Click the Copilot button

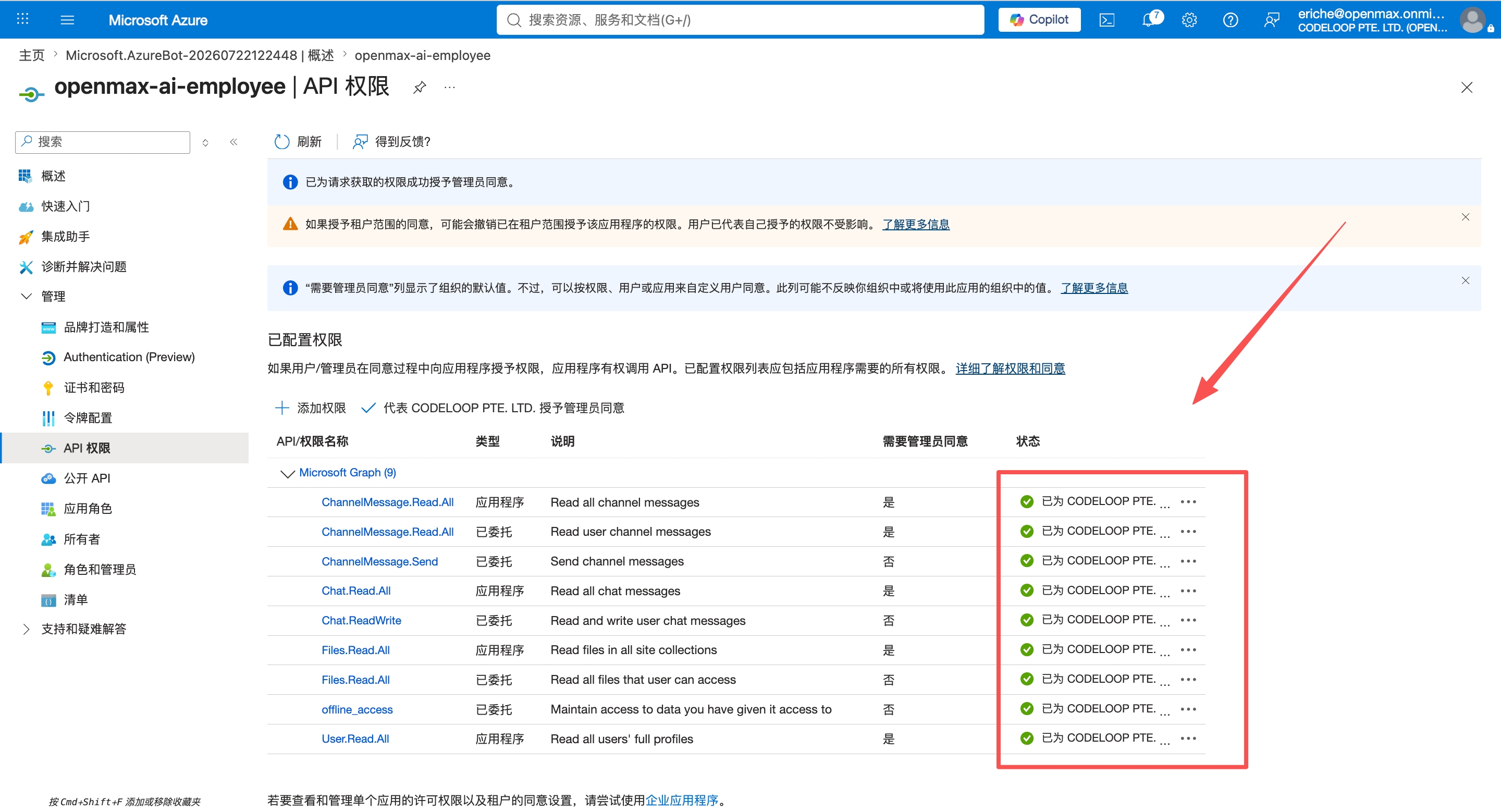pos(1039,20)
